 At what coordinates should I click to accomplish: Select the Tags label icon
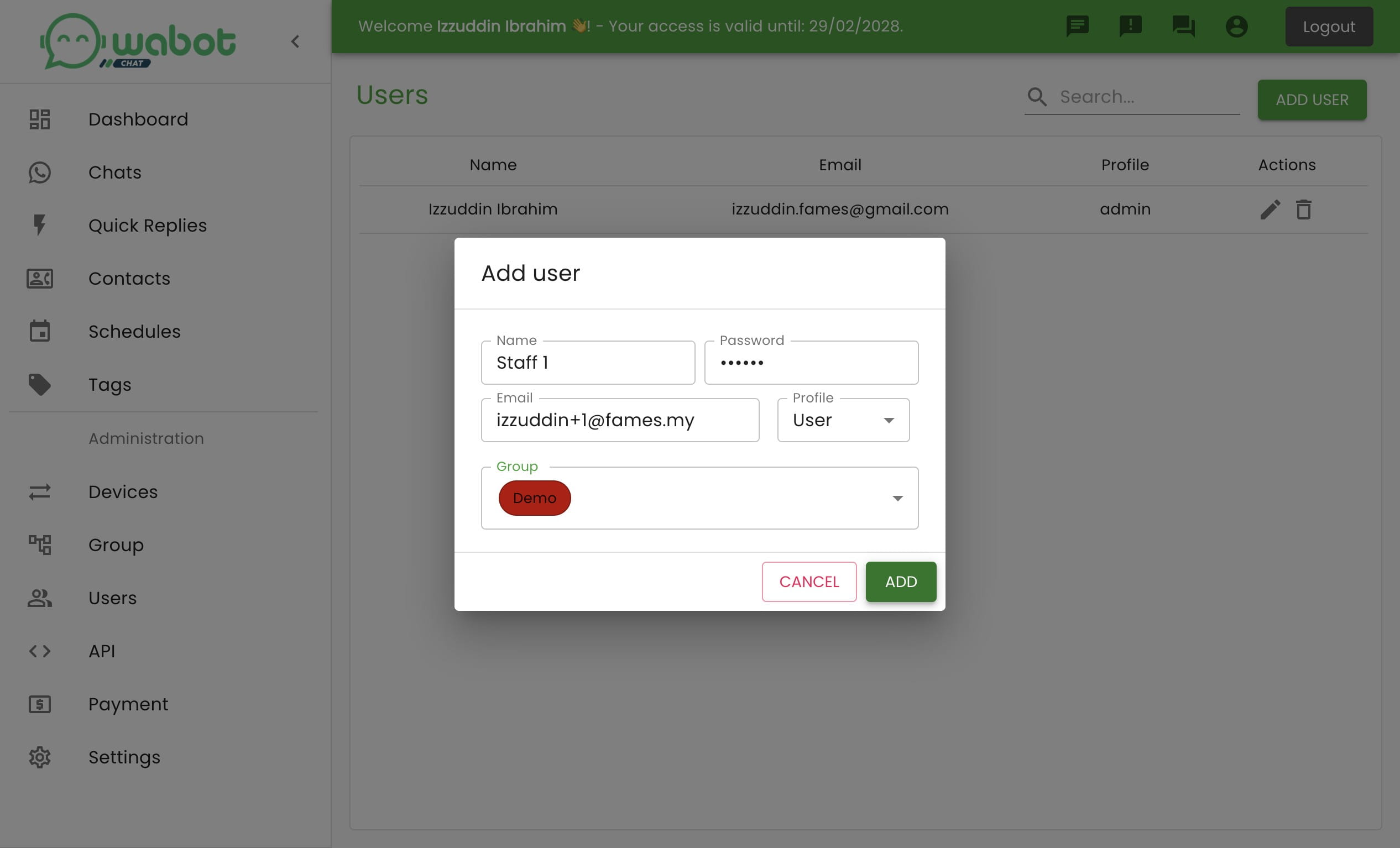click(38, 385)
